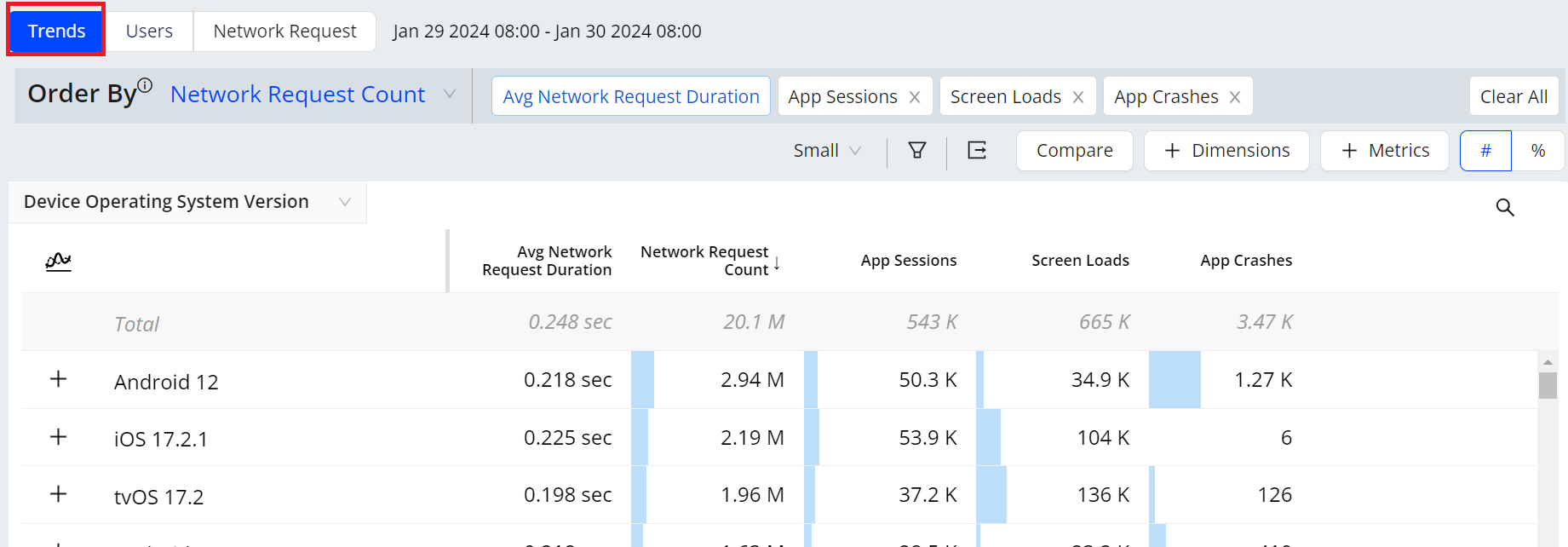
Task: Open the Small size dropdown
Action: pos(827,151)
